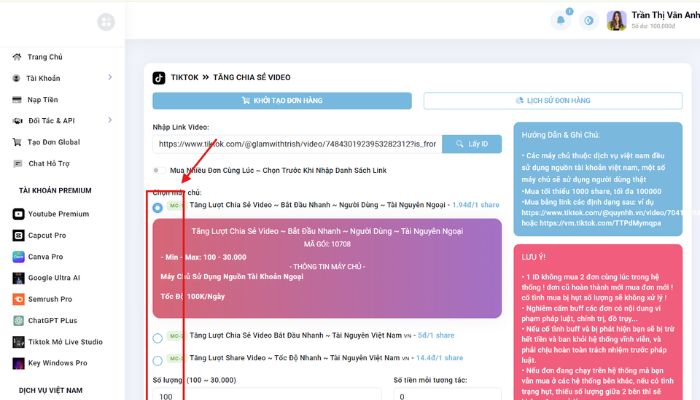Toggle the dark mode theme icon
The width and height of the screenshot is (700, 400).
tap(589, 20)
